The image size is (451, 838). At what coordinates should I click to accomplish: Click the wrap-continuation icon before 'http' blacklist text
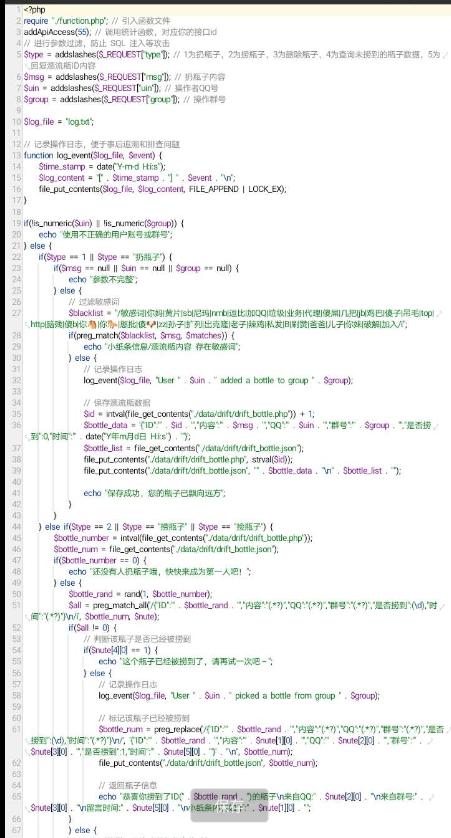(x=27, y=324)
